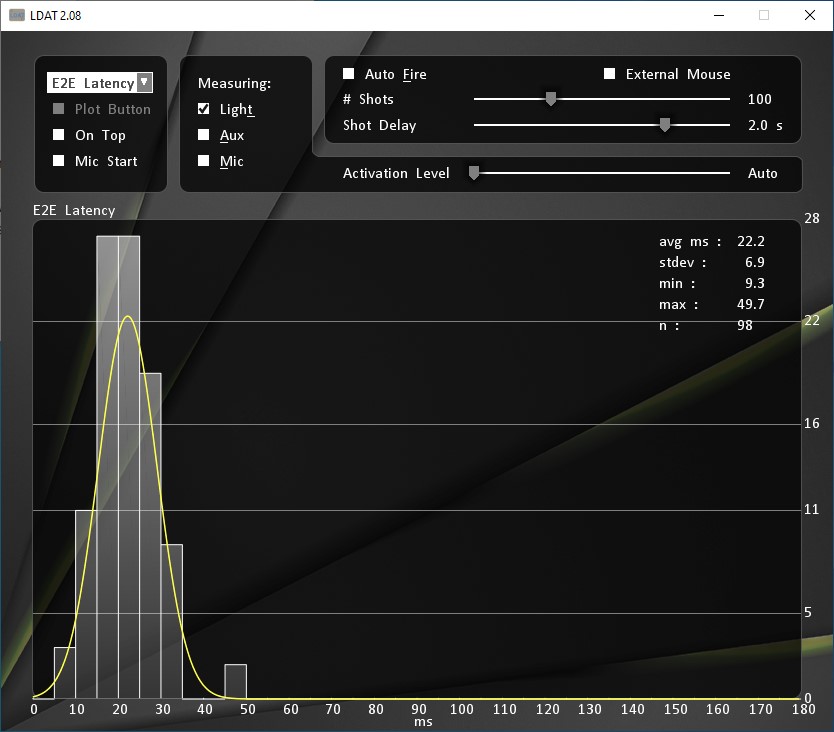Click the 'stdev : 6.9' statistic
Screen dimensions: 834x732
click(x=712, y=262)
